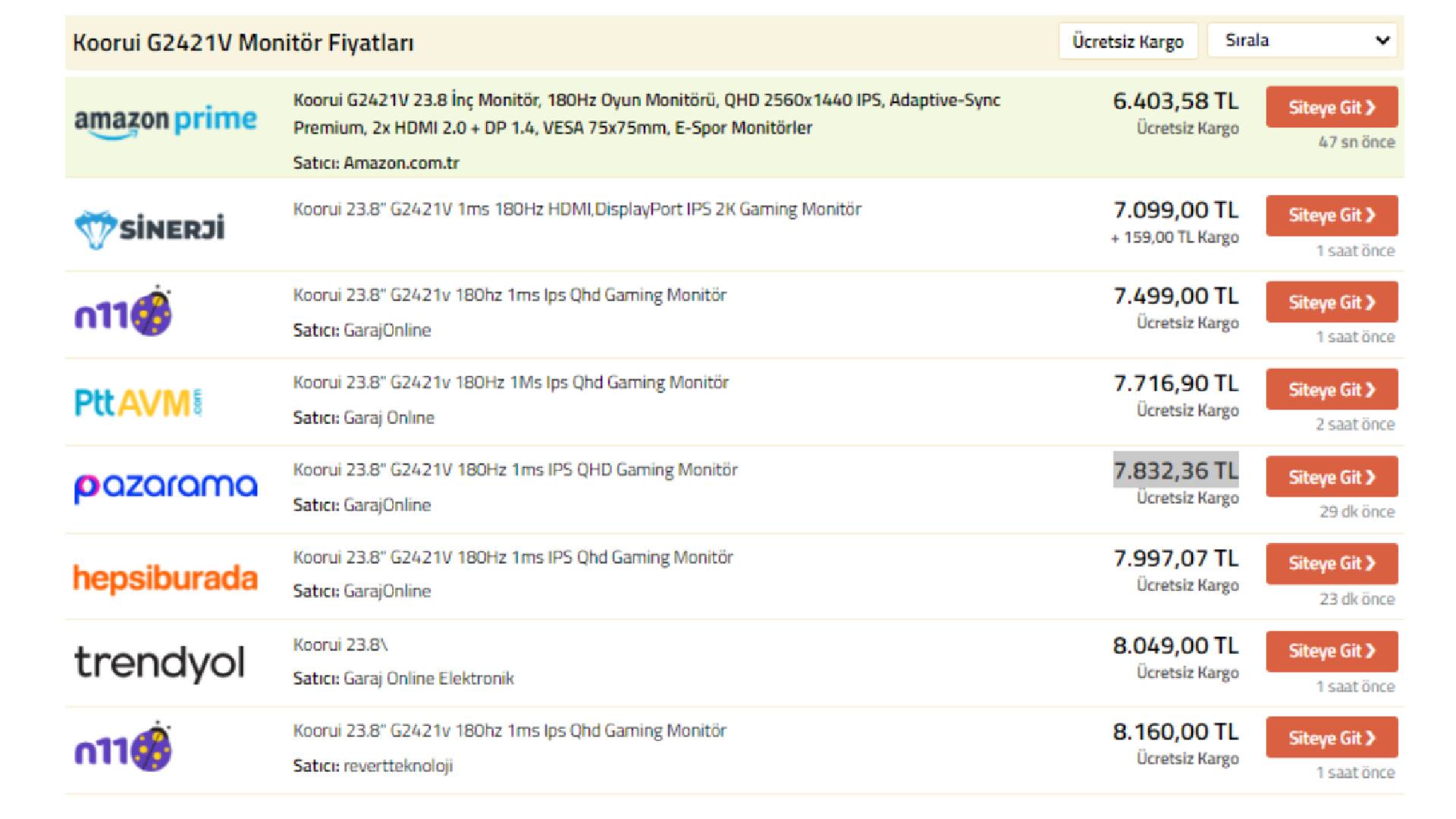Click the price 7.499,00 TL

[1175, 296]
